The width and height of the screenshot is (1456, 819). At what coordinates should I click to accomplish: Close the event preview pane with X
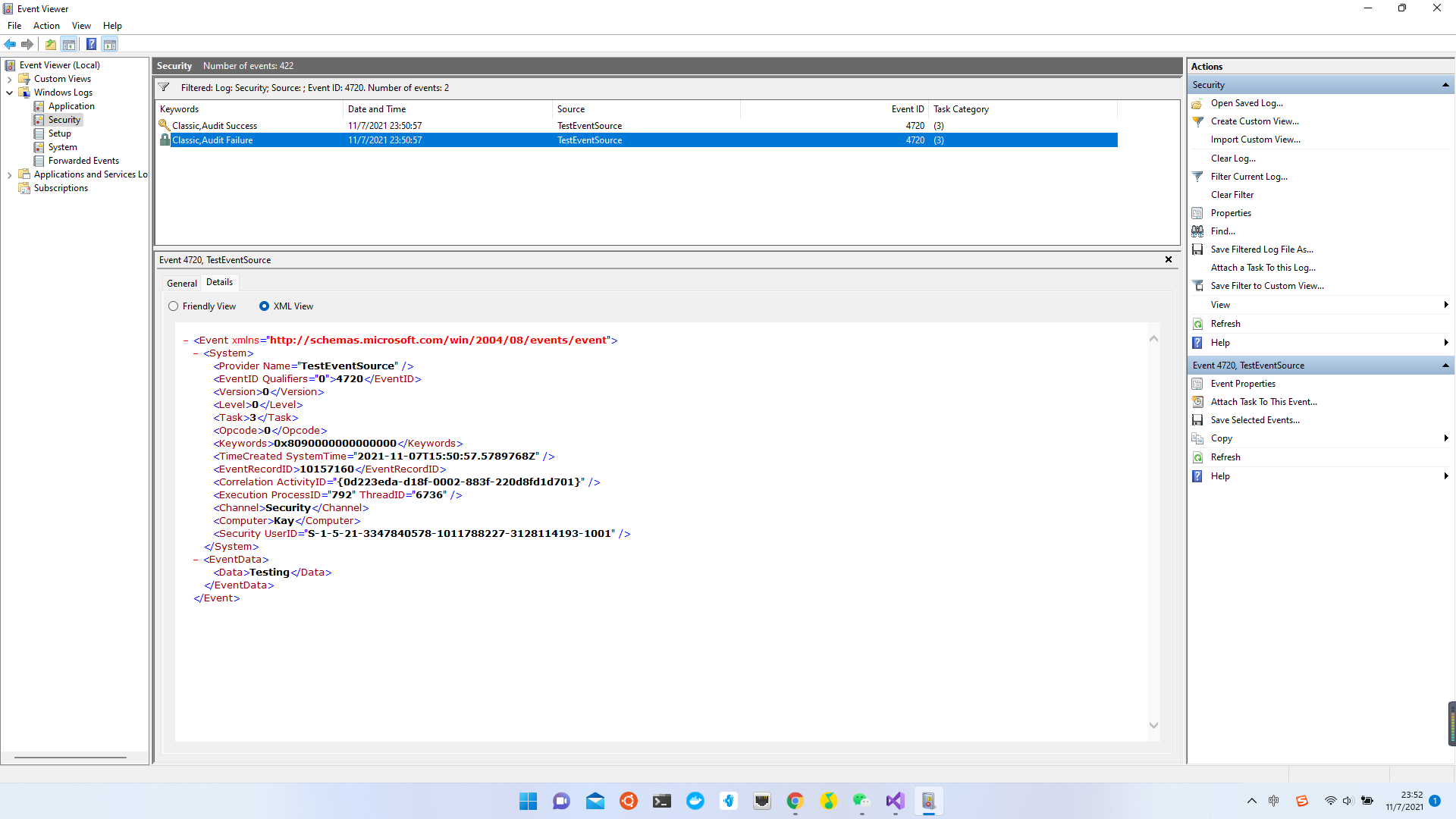(x=1169, y=259)
